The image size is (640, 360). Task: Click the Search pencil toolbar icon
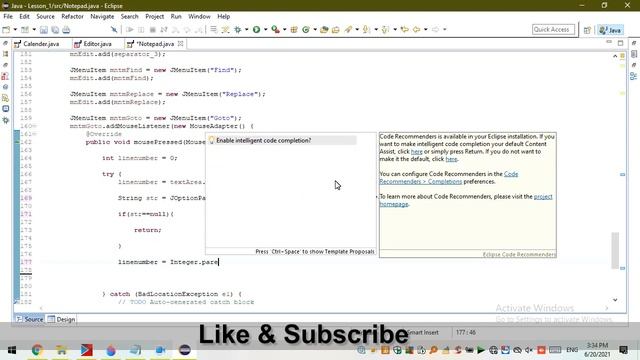[348, 29]
